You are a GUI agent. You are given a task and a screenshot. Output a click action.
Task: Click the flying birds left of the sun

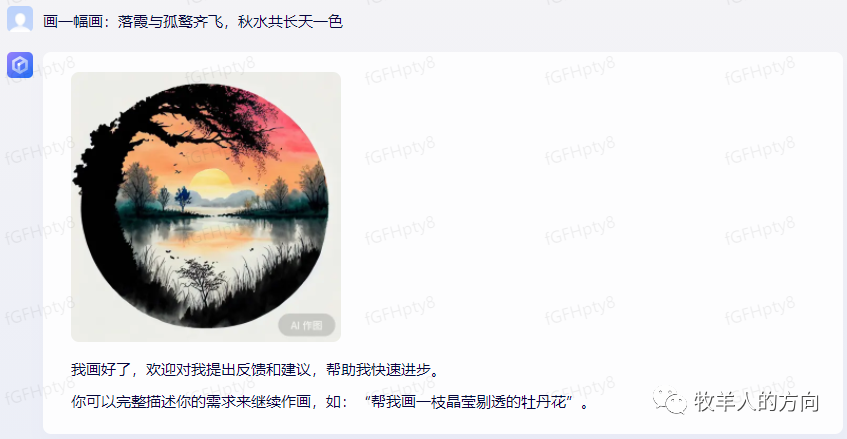(180, 163)
